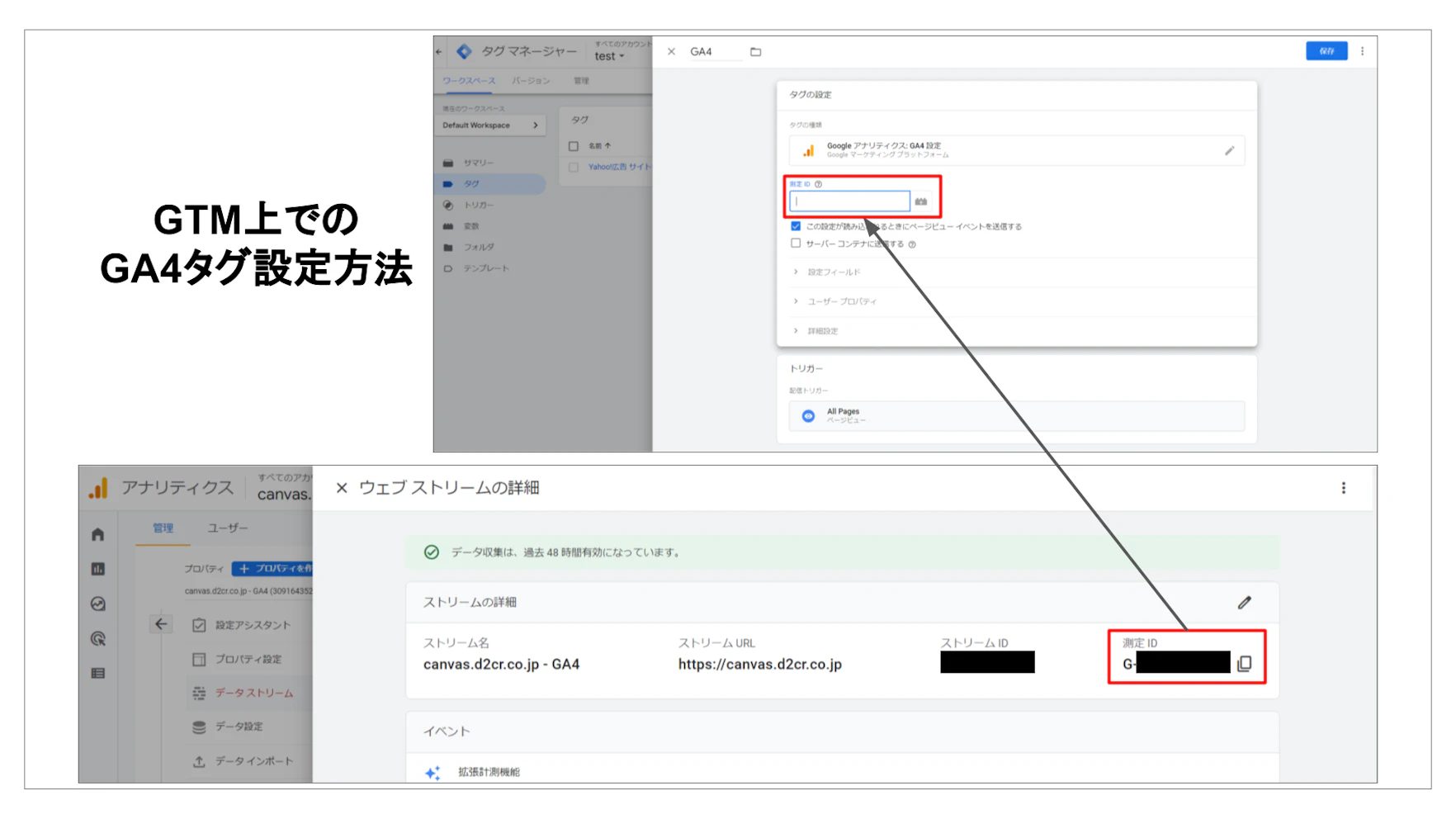The width and height of the screenshot is (1456, 819).
Task: Check サーバー コンテナに送信する checkbox
Action: 796,244
